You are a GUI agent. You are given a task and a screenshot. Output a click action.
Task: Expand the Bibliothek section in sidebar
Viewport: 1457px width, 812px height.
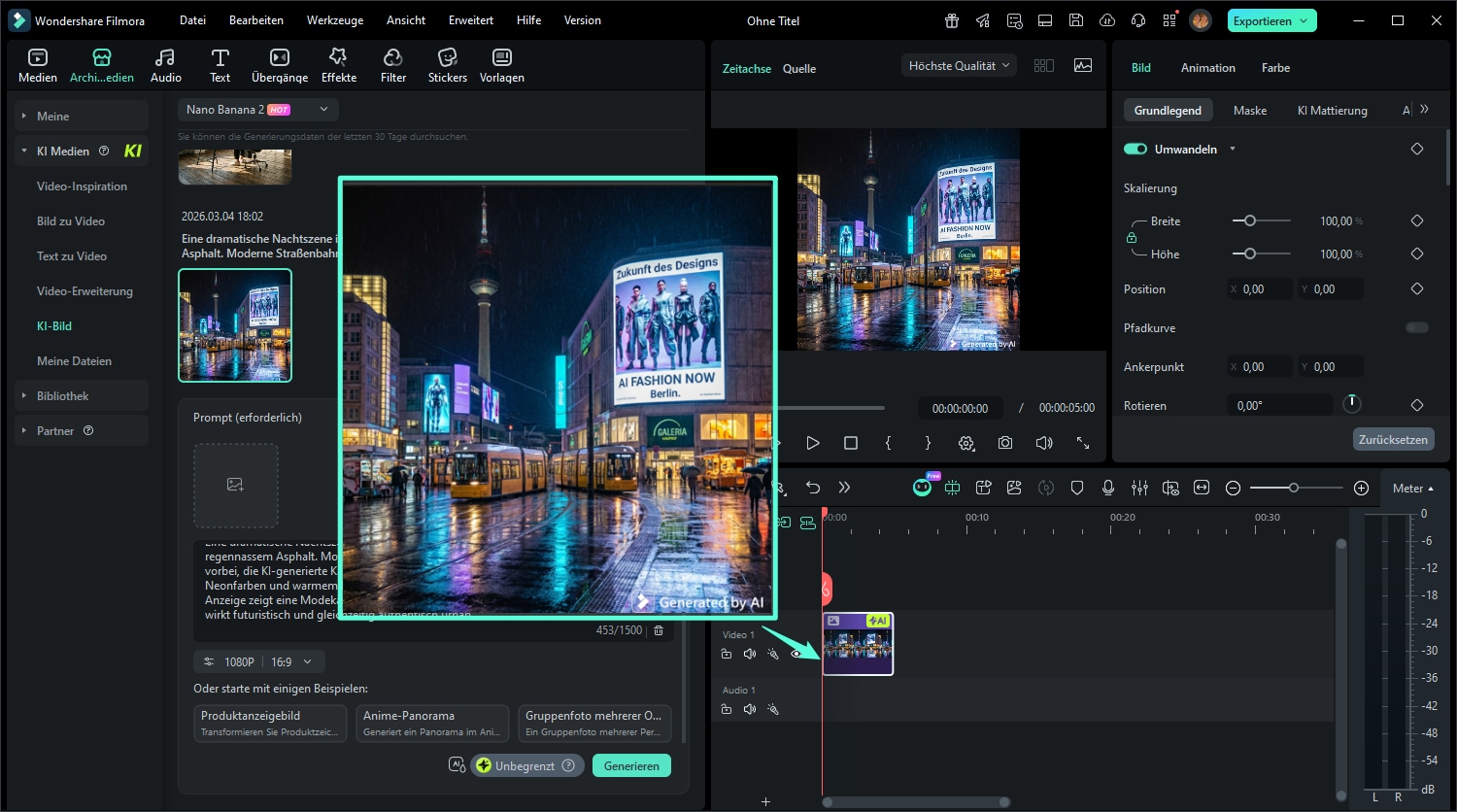63,395
